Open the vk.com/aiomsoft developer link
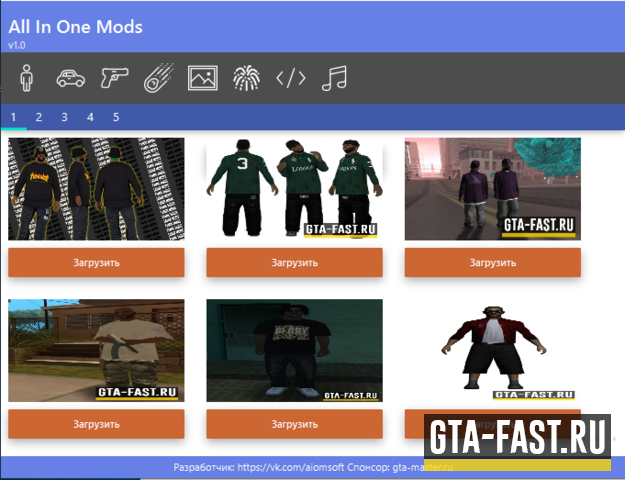This screenshot has height=480, width=625. [x=291, y=467]
